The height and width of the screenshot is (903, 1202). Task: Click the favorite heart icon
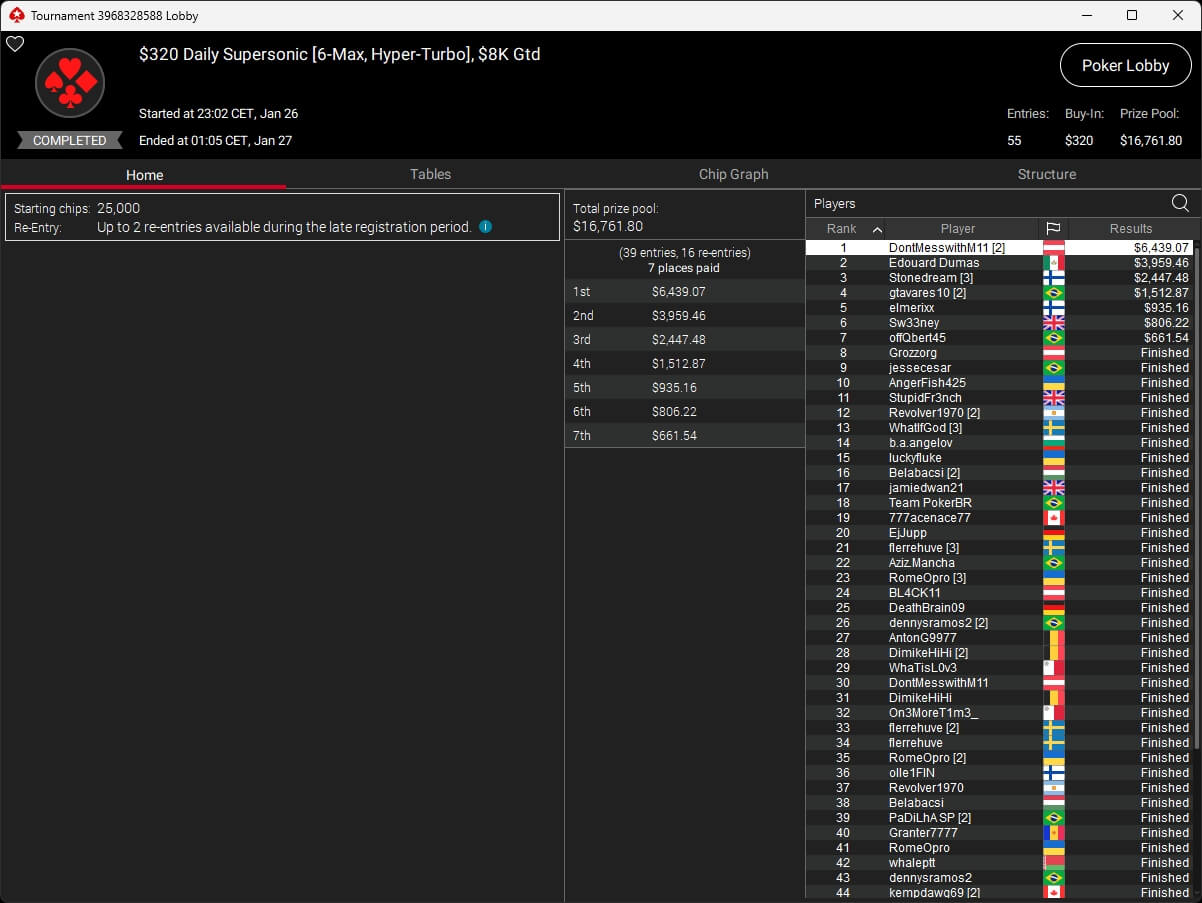(x=15, y=44)
